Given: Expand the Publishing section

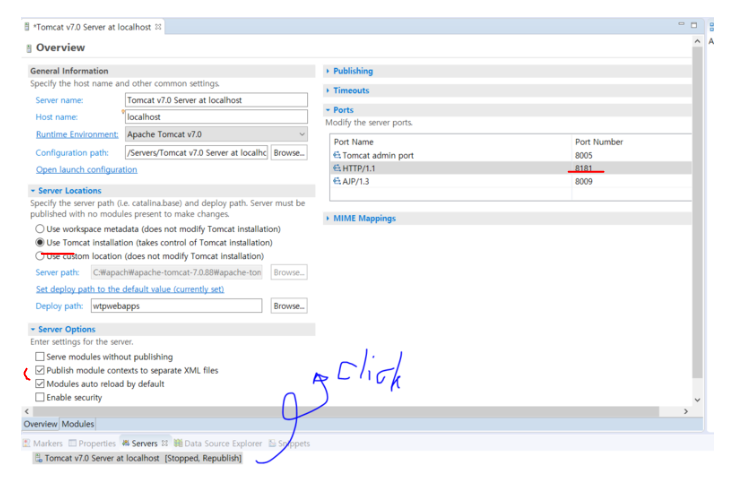Looking at the screenshot, I should (328, 71).
